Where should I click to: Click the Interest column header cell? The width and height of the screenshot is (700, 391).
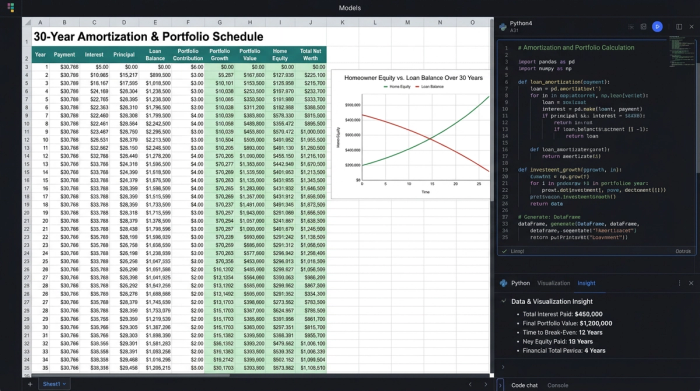coord(94,55)
